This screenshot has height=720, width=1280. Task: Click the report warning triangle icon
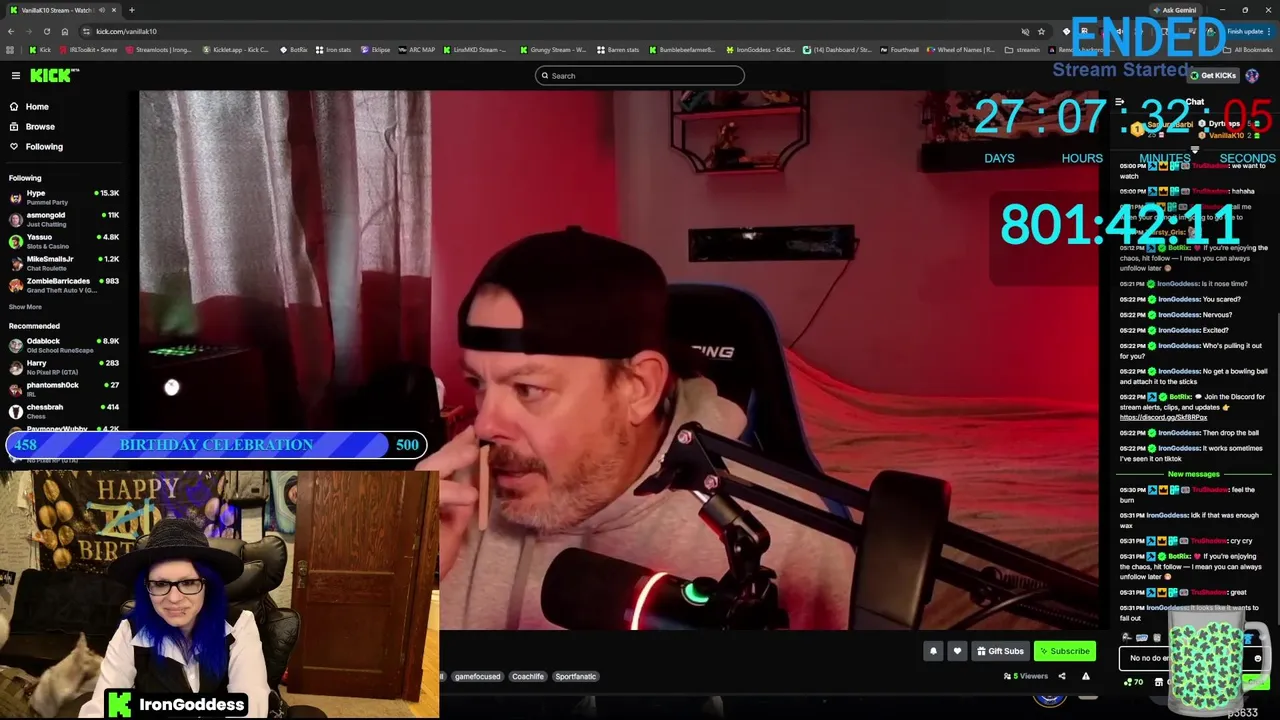tap(1086, 676)
